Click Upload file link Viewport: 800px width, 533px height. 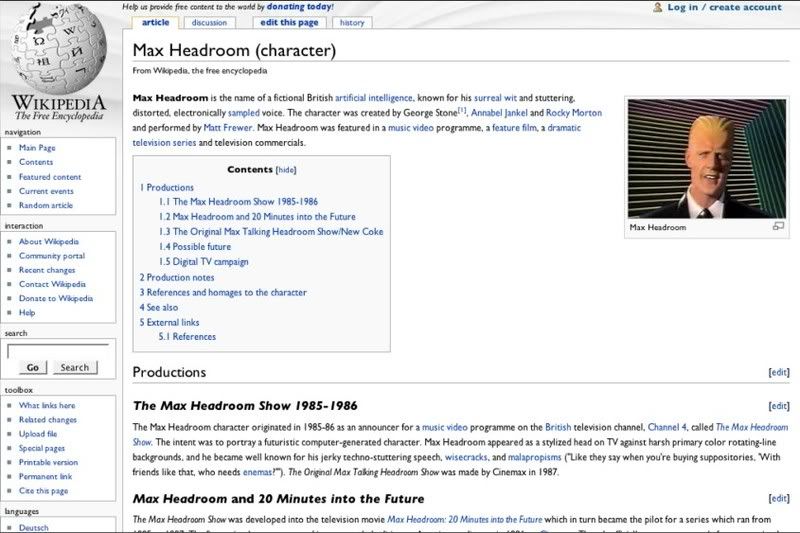[x=38, y=434]
